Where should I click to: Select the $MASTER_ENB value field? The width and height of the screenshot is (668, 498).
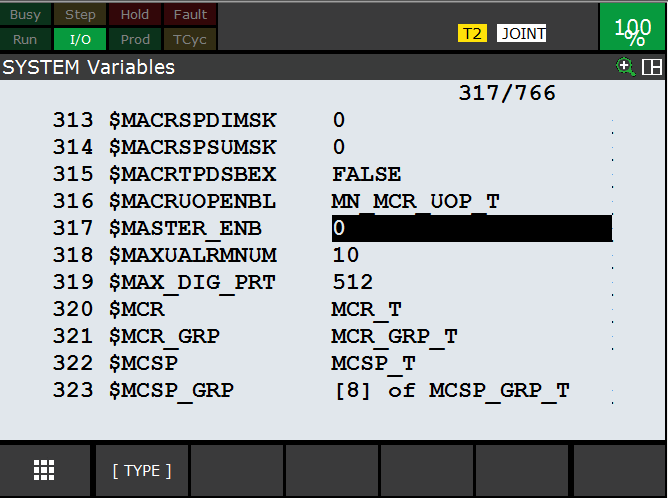471,228
